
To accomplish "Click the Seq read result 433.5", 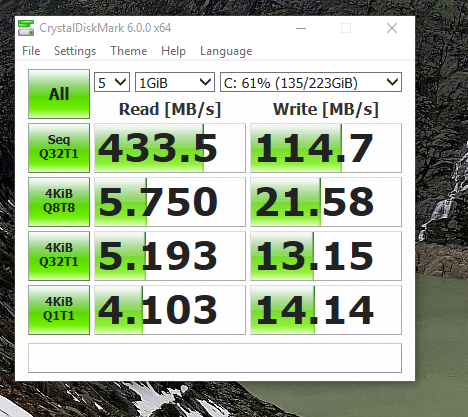I will [x=170, y=148].
